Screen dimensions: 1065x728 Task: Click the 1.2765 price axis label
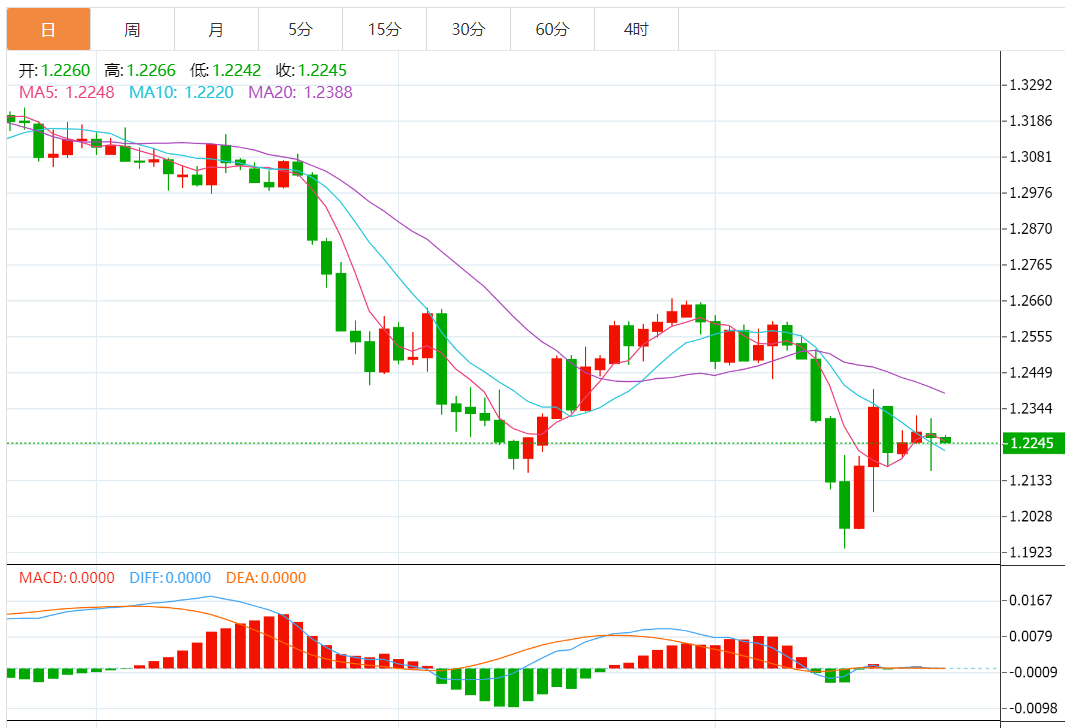(x=1030, y=265)
